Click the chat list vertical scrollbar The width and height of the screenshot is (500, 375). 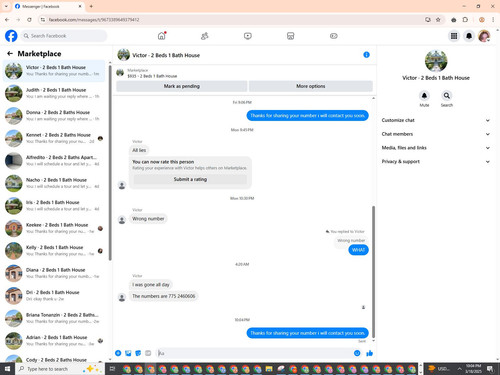(110, 163)
